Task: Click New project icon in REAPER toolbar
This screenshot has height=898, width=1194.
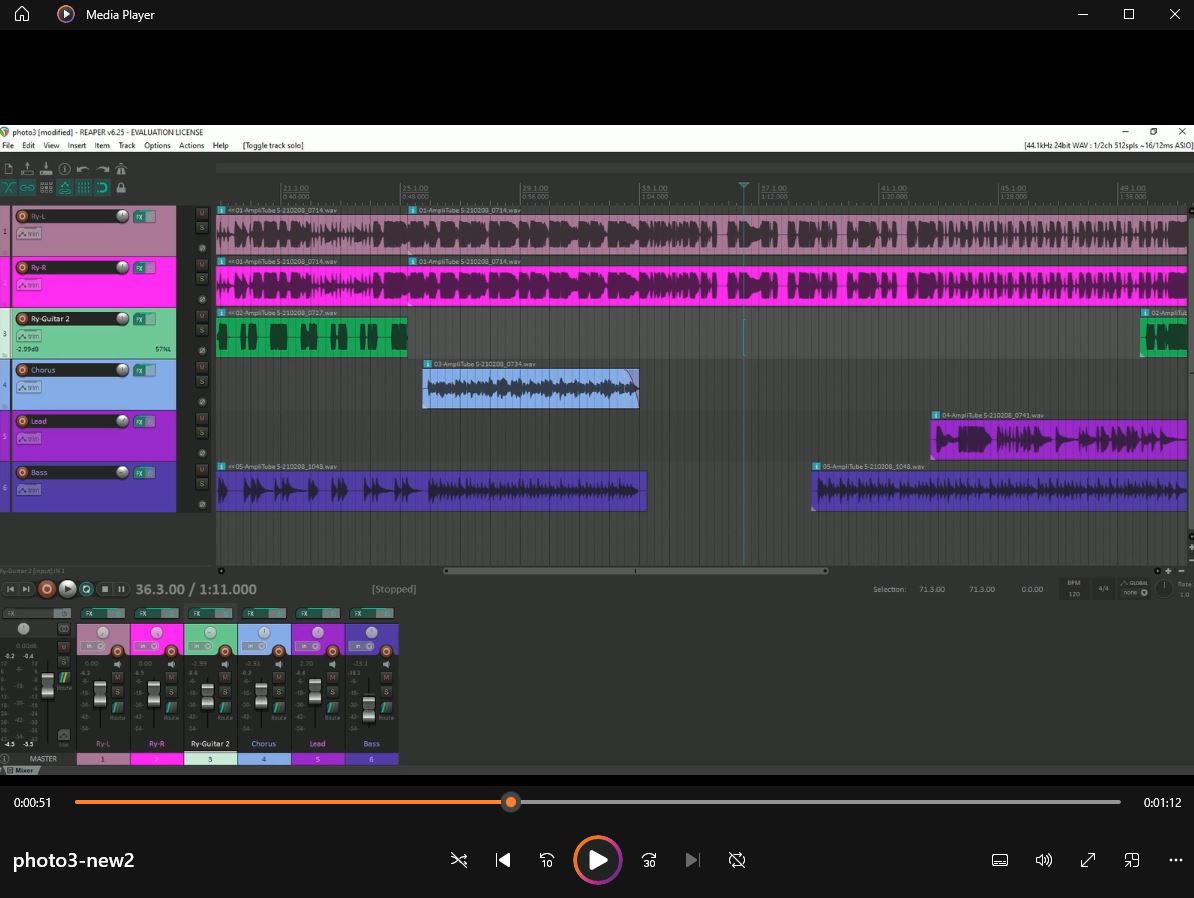Action: [8, 169]
